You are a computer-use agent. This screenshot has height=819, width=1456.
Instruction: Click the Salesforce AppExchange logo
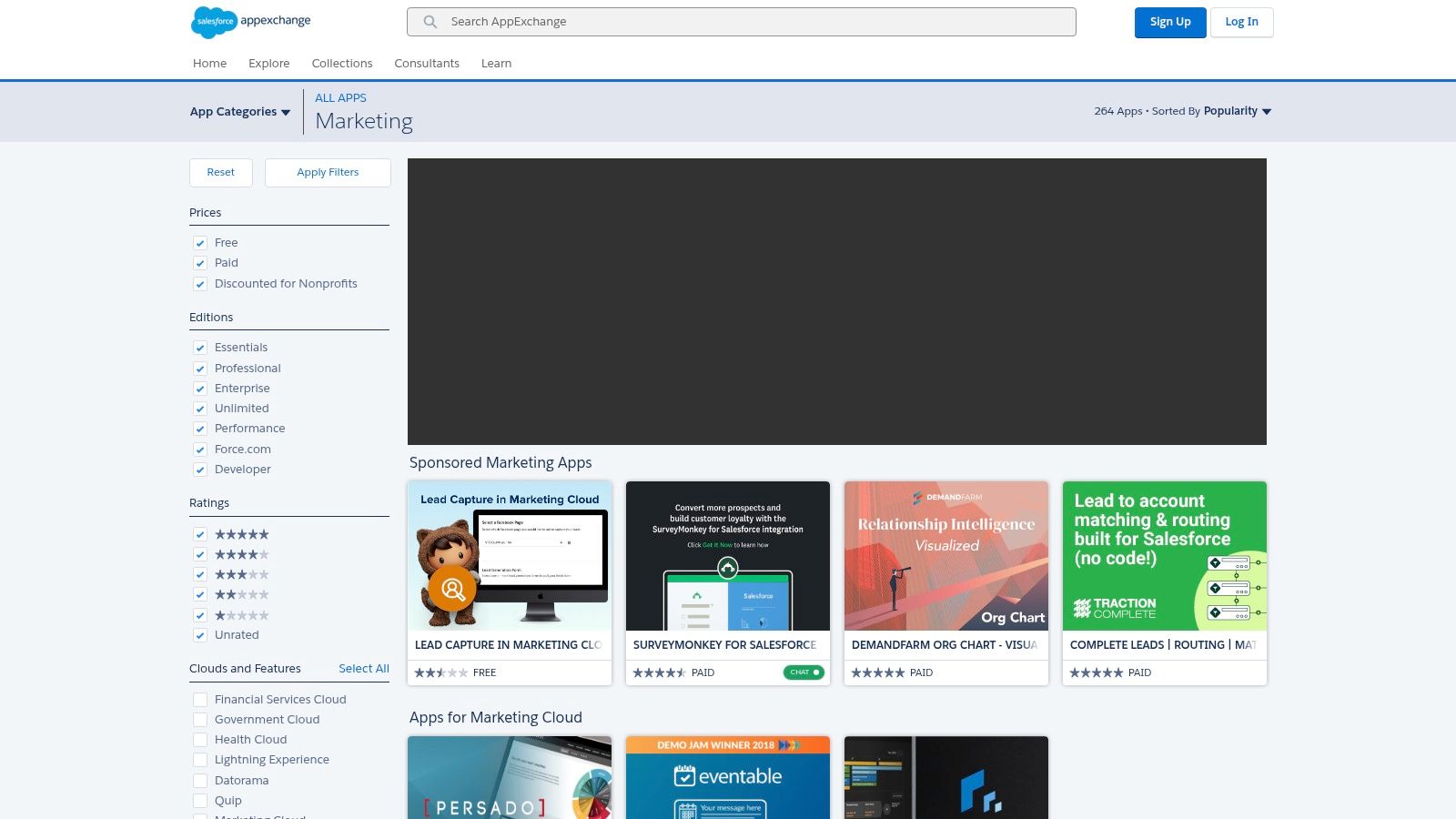[x=251, y=21]
